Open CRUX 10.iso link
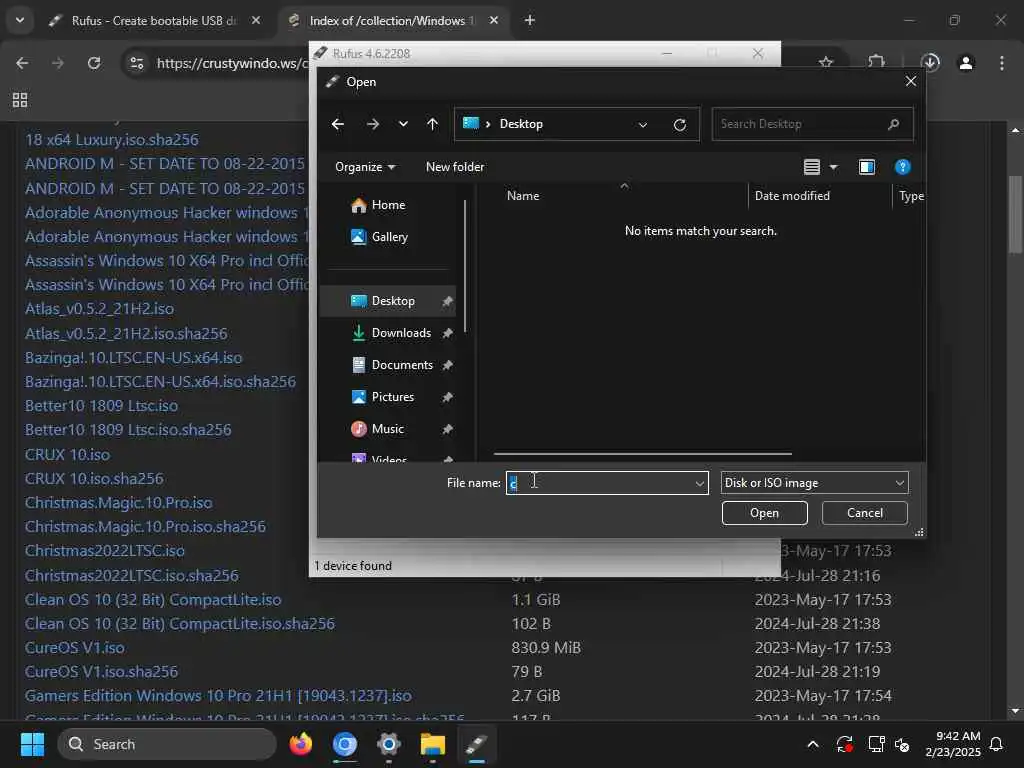Viewport: 1024px width, 768px height. 67,455
